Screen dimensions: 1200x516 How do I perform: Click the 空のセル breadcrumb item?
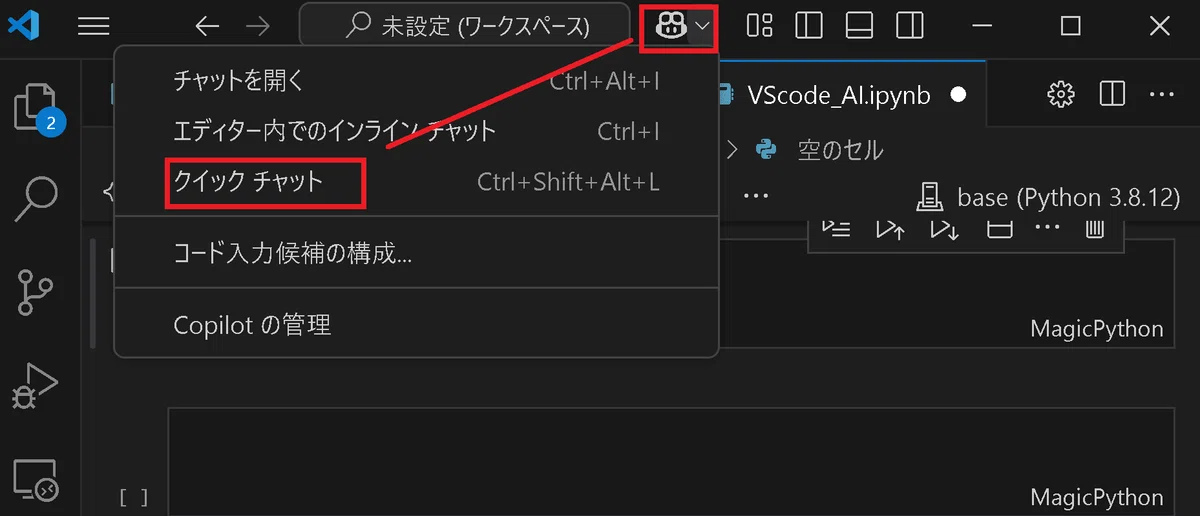(x=840, y=151)
